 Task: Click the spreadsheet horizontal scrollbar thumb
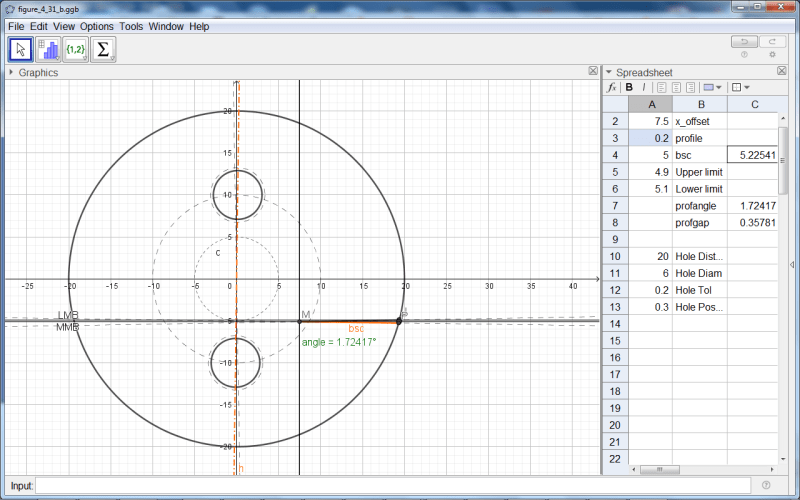tap(660, 469)
